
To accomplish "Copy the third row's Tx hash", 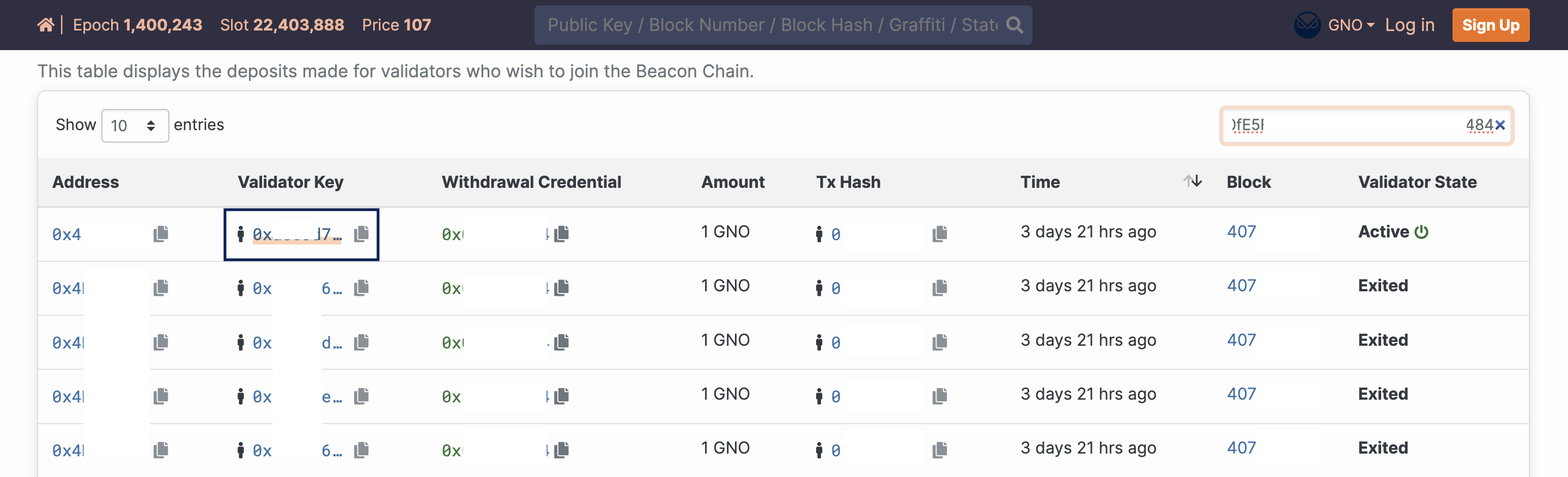I will point(940,342).
